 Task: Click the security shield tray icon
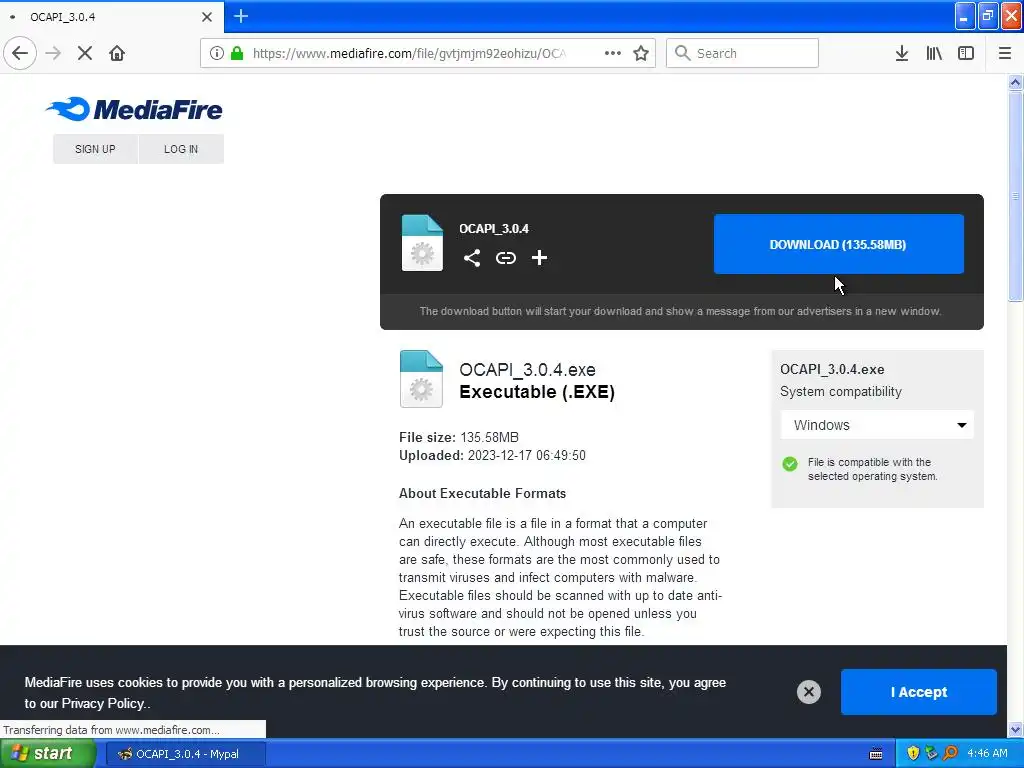[x=913, y=754]
